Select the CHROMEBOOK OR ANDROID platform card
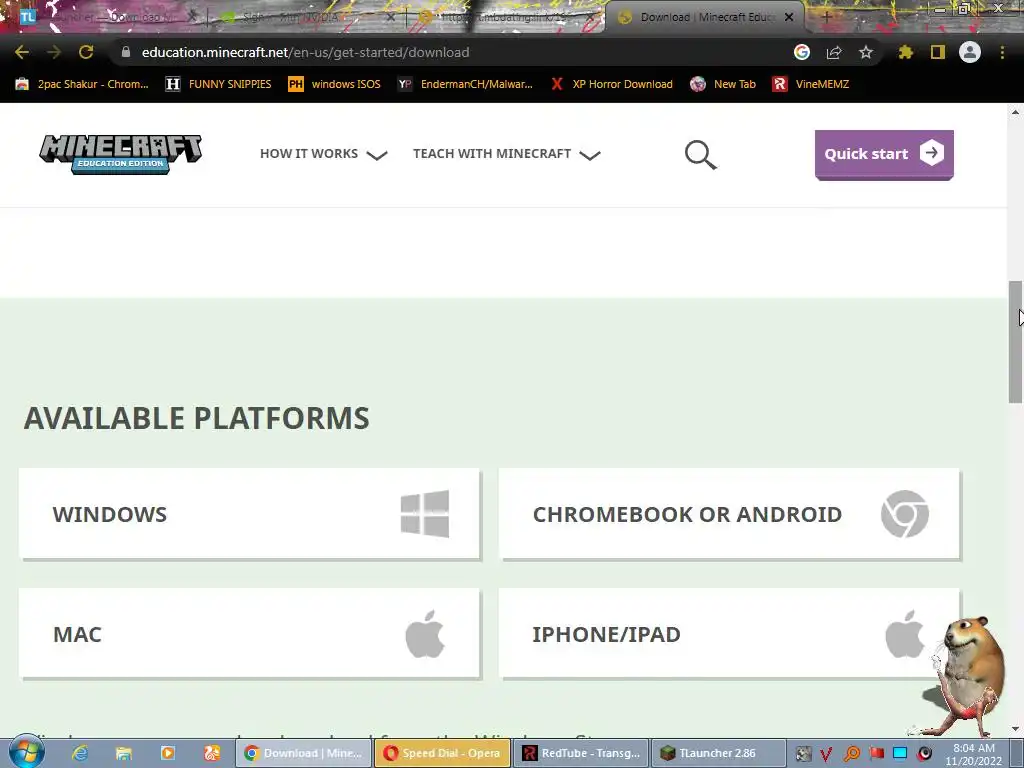Image resolution: width=1024 pixels, height=768 pixels. click(x=729, y=514)
